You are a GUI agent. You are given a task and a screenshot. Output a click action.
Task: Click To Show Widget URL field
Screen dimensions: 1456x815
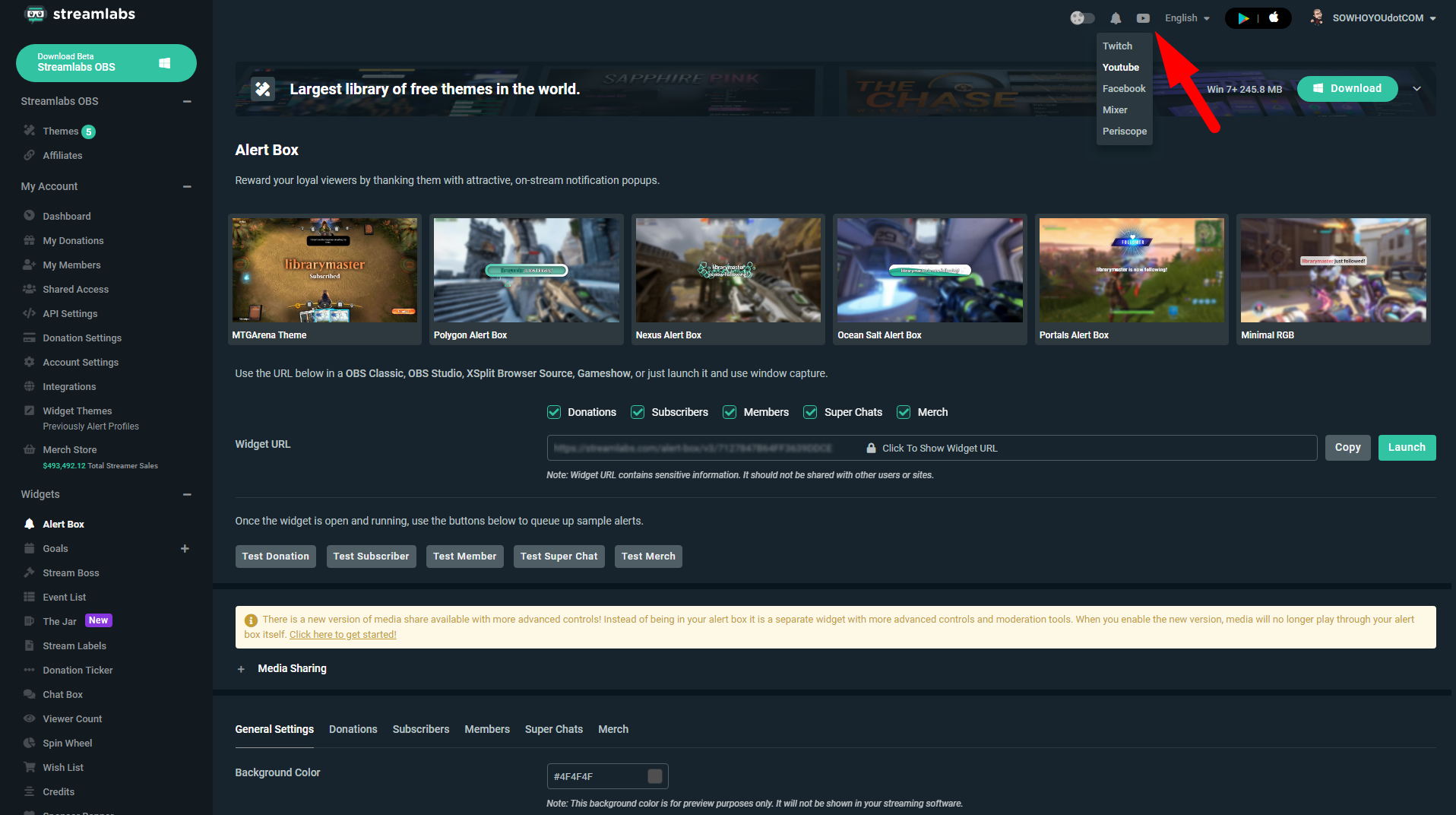(932, 448)
